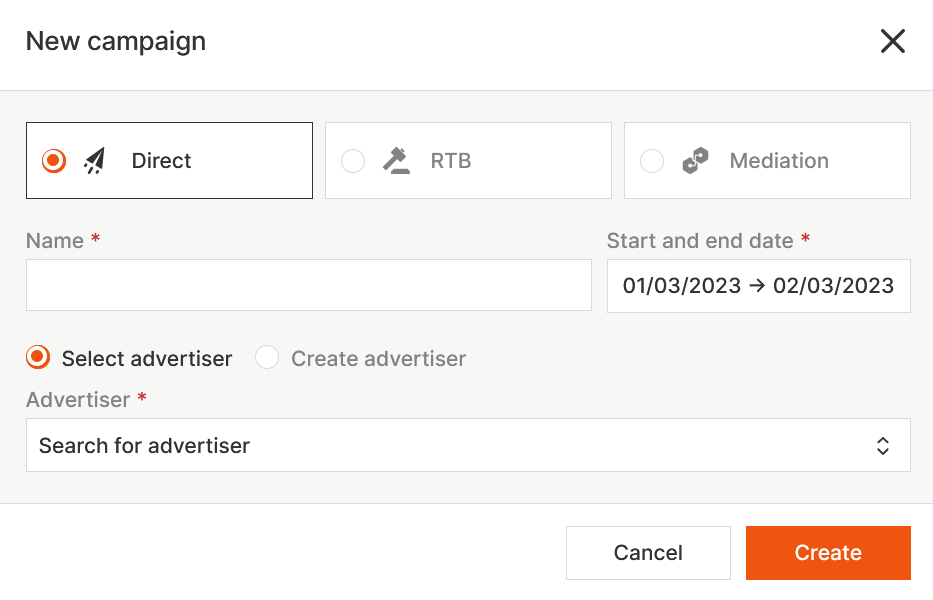Click the up-down chevron in Advertiser field
933x600 pixels.
click(x=883, y=446)
